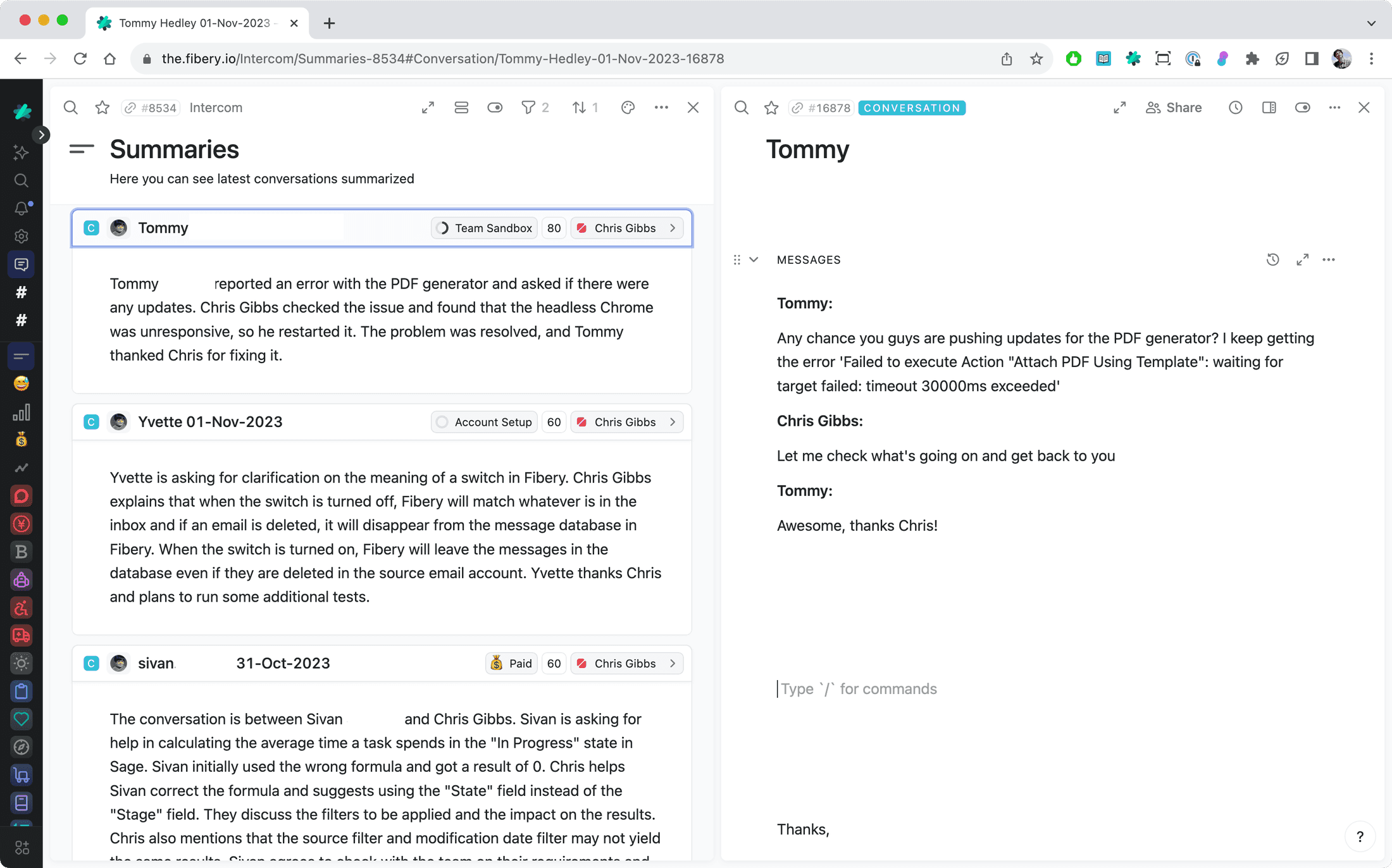
Task: Toggle the row visibility switch on Summaries toolbar
Action: [461, 108]
